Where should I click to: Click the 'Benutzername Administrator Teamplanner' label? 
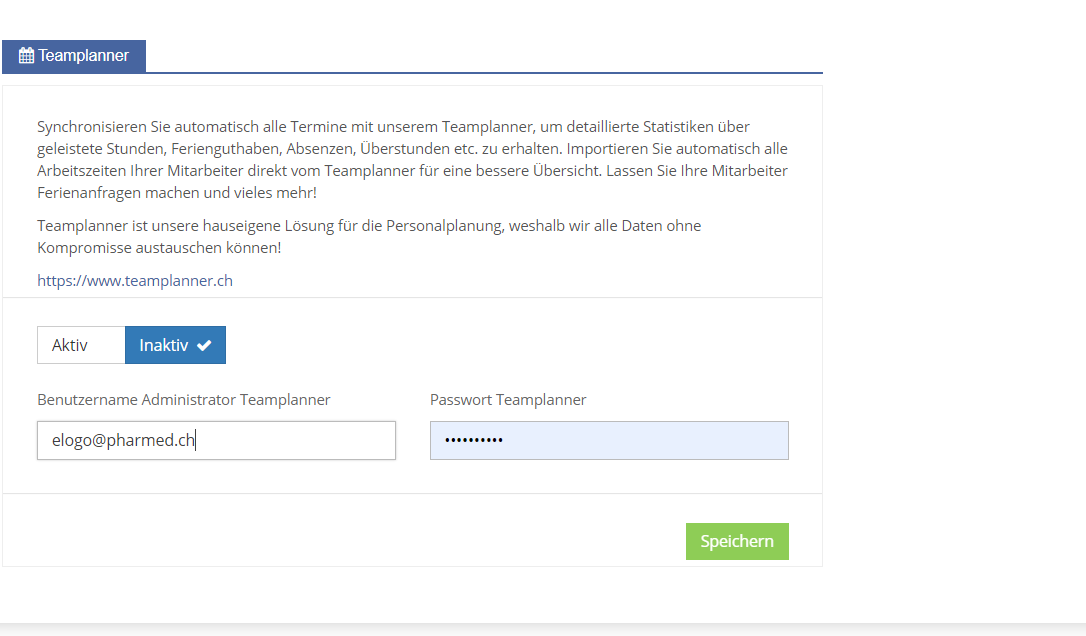184,400
